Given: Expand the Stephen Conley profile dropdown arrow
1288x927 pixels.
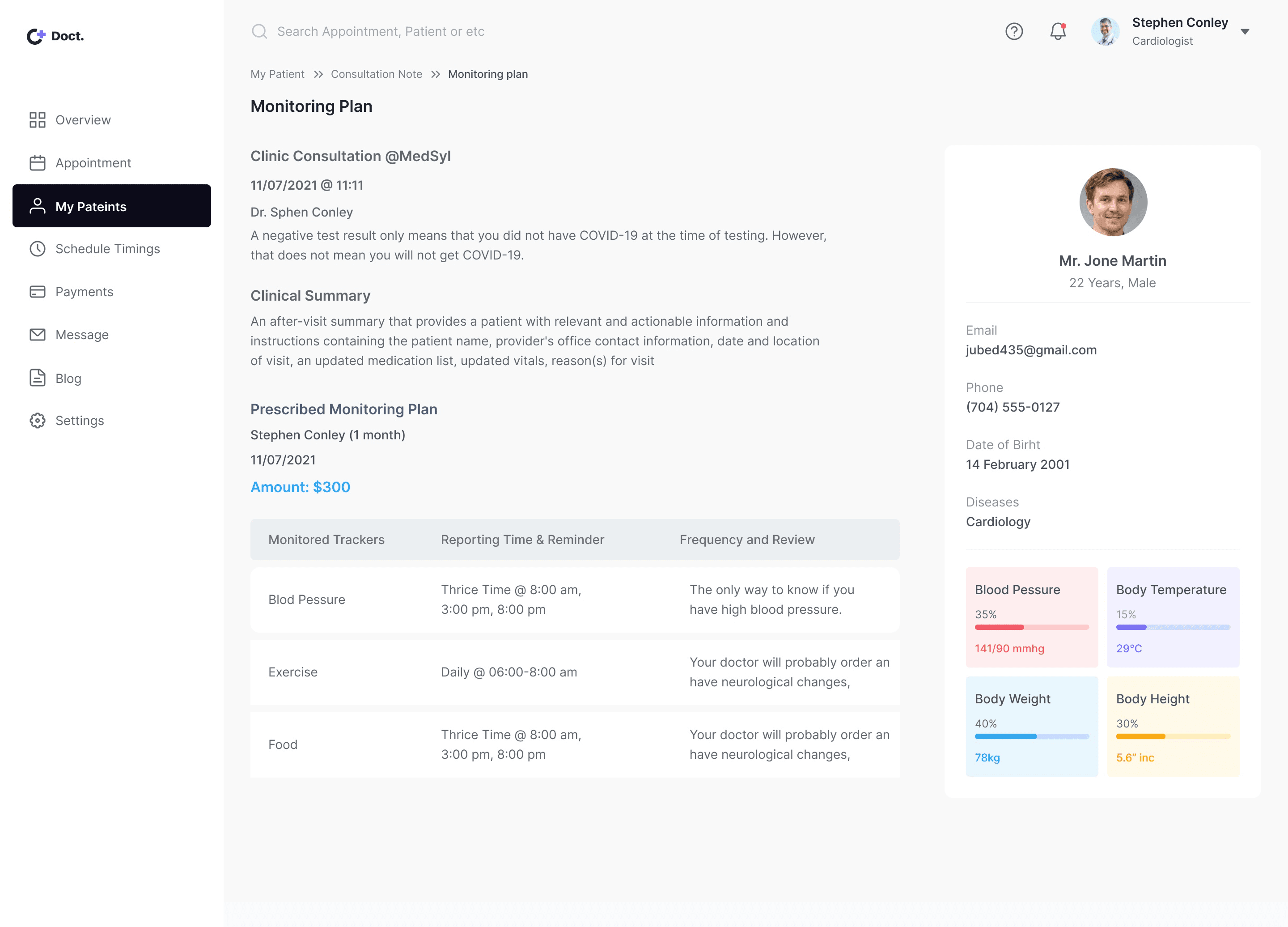Looking at the screenshot, I should point(1244,32).
